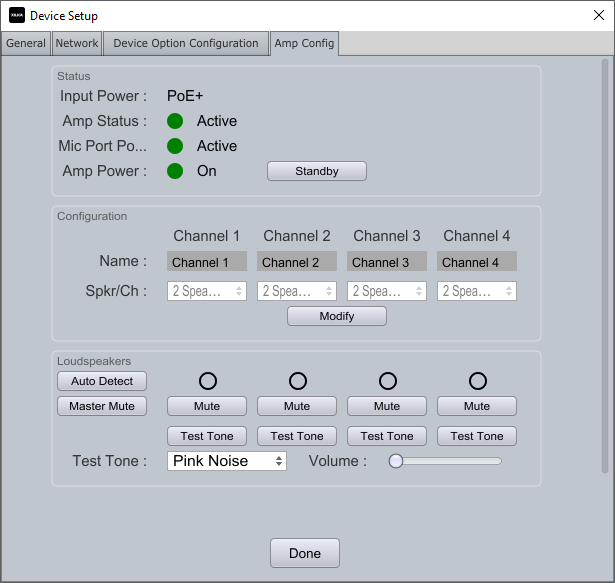Viewport: 615px width, 583px height.
Task: Switch to the General tab
Action: pos(26,44)
